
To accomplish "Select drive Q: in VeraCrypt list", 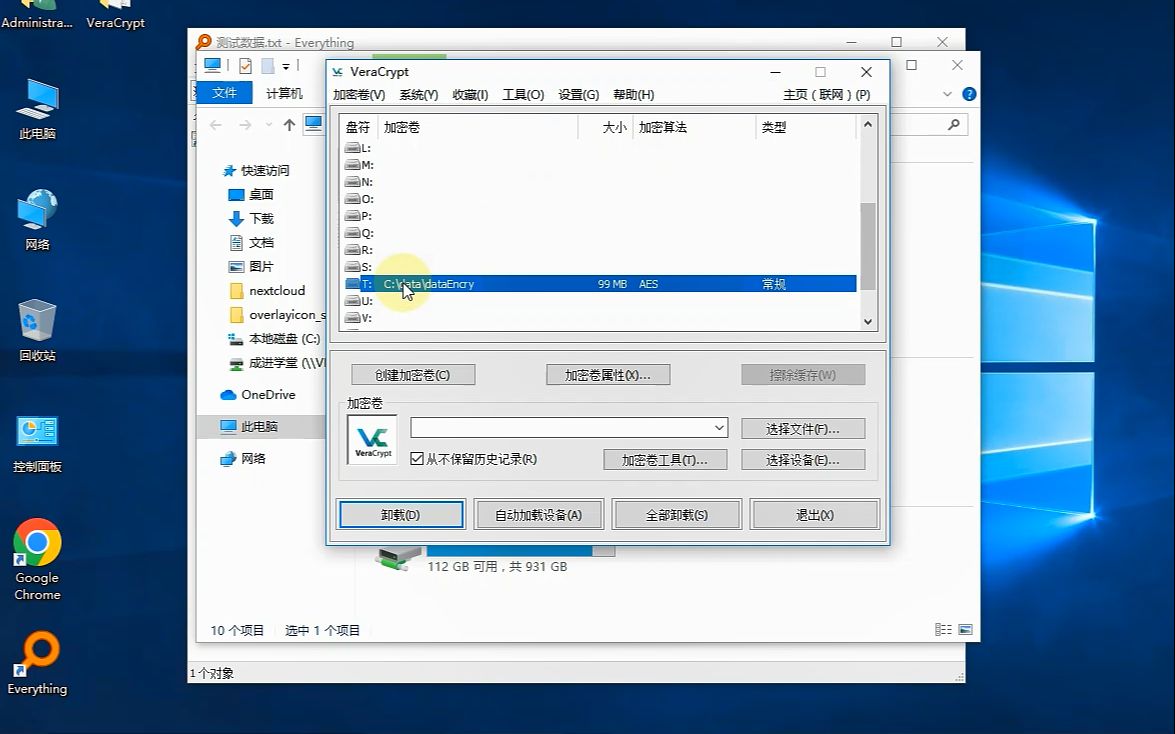I will pyautogui.click(x=359, y=233).
